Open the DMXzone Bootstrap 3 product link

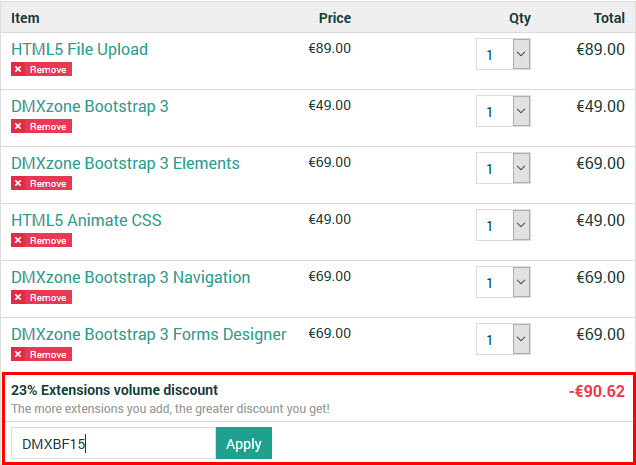tap(90, 107)
